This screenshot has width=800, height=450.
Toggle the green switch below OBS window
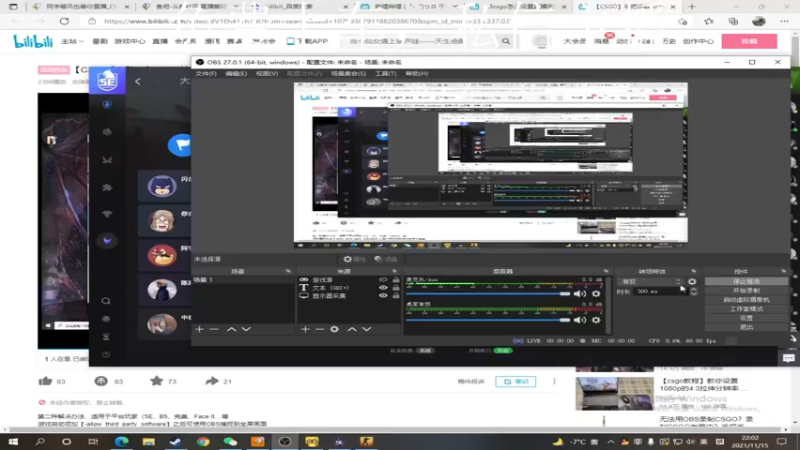(x=503, y=351)
